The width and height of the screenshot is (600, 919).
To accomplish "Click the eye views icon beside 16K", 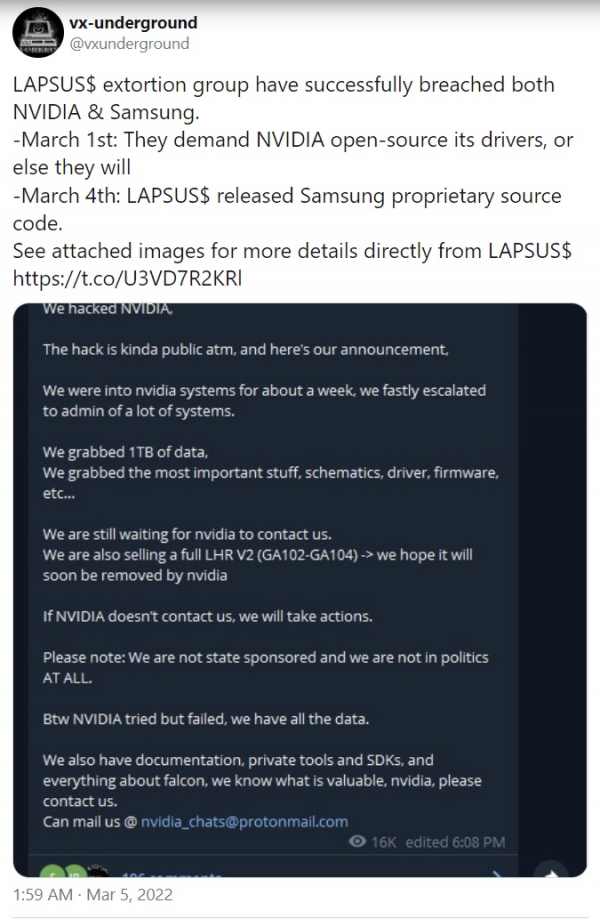I will tap(357, 842).
